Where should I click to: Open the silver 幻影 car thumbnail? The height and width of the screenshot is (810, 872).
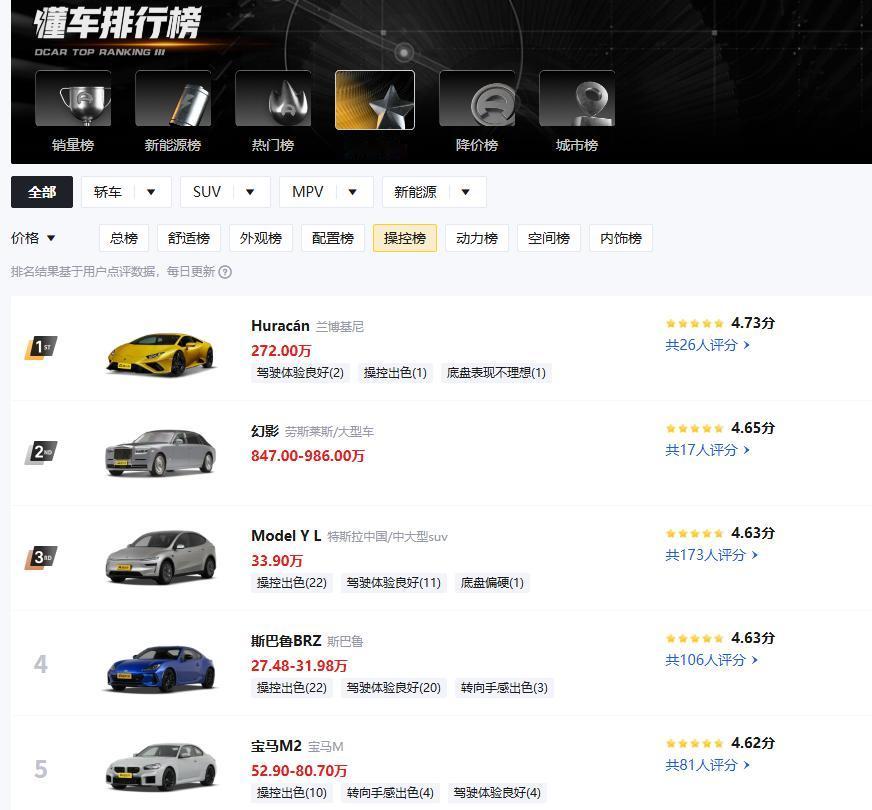(x=161, y=453)
